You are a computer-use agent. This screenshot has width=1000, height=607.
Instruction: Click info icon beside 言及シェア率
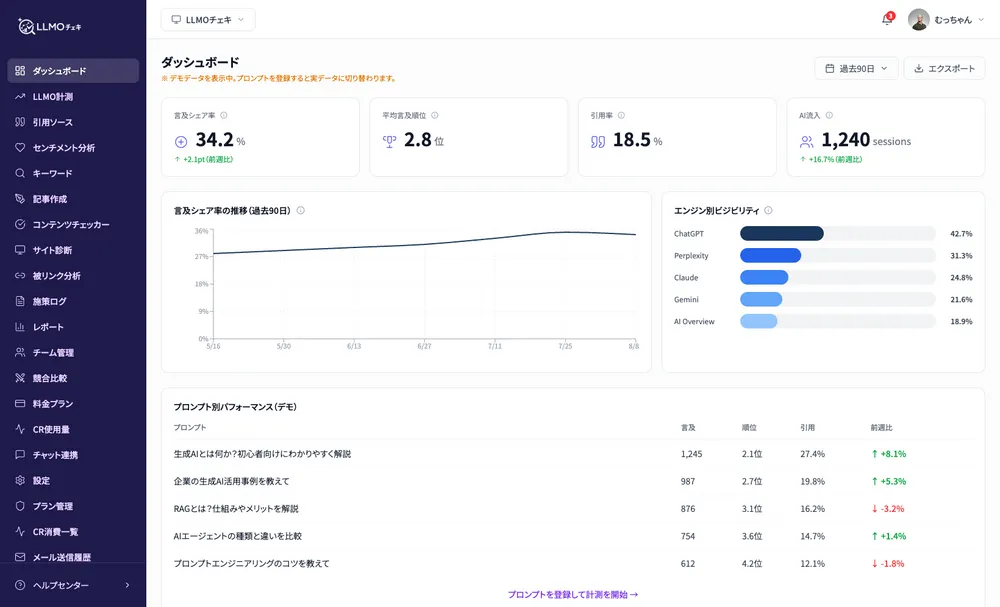(x=224, y=115)
